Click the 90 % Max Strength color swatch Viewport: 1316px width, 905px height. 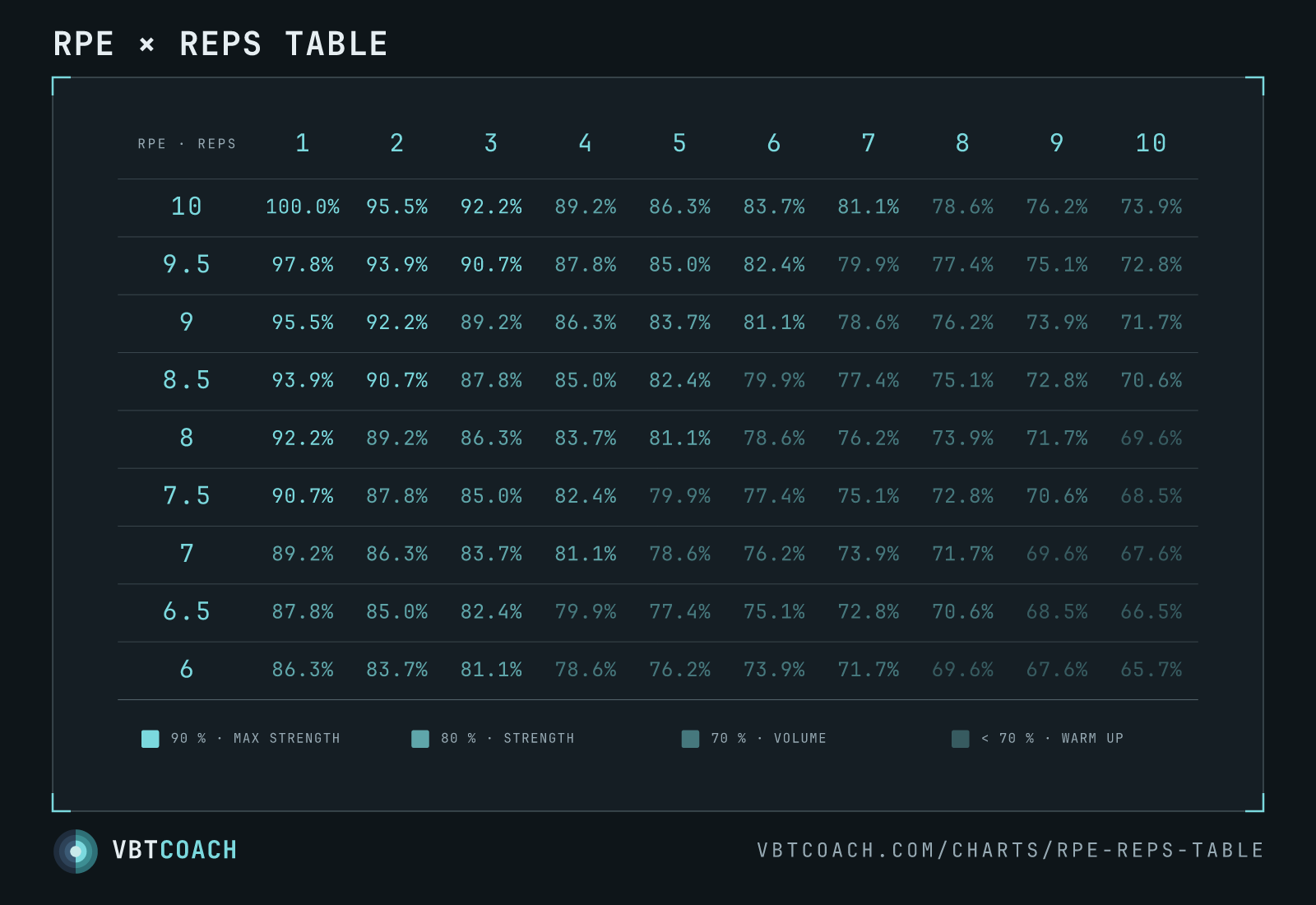point(150,739)
